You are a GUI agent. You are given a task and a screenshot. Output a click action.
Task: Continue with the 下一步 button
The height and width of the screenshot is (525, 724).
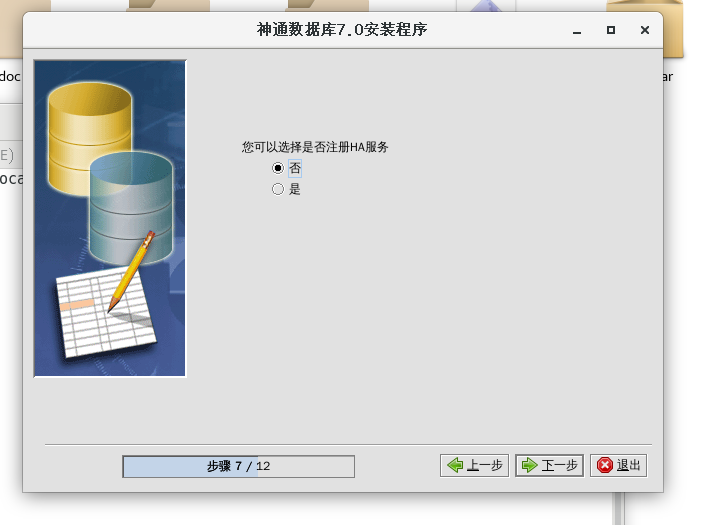pos(549,465)
